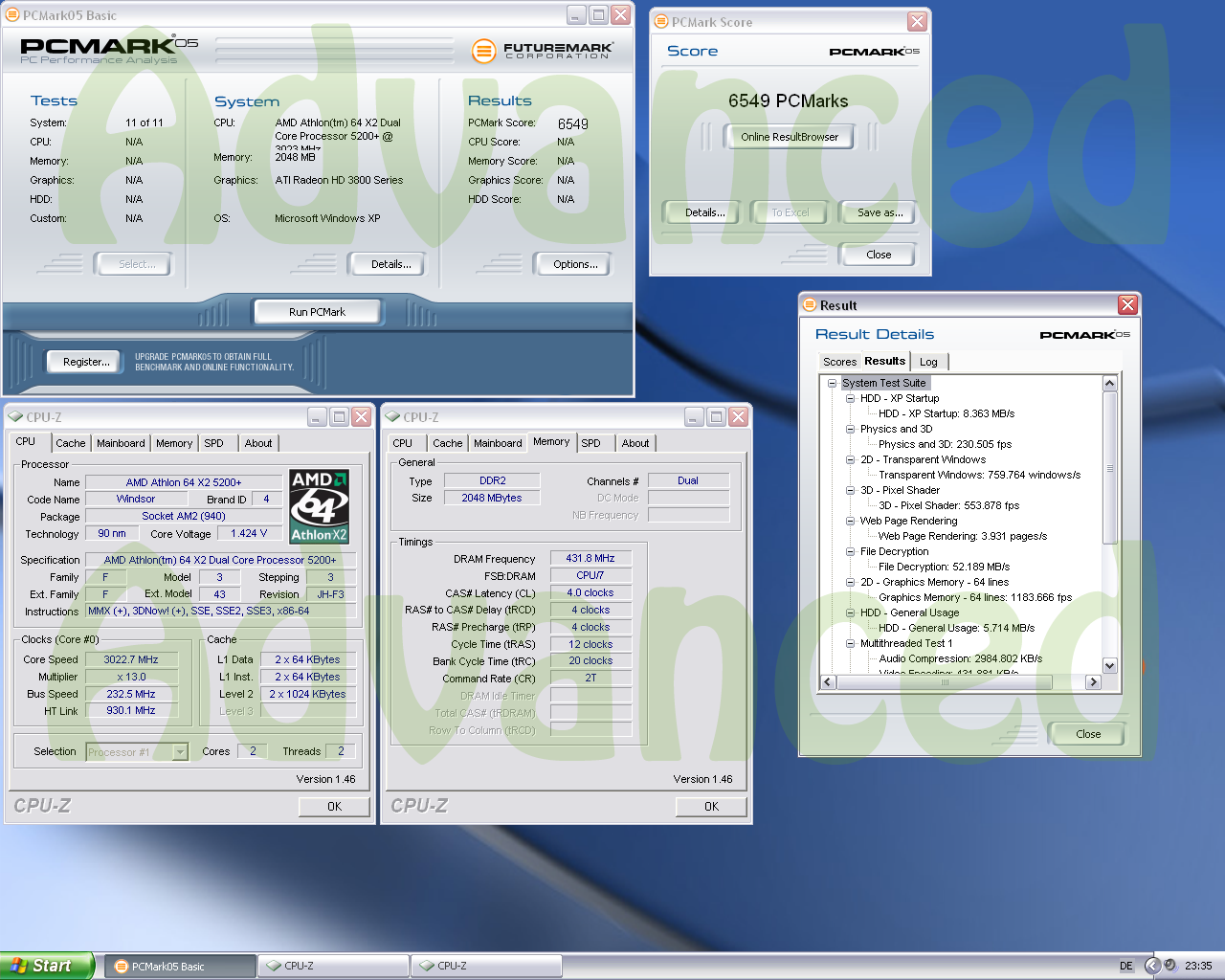Switch to Scores tab in Result window
The image size is (1225, 980).
point(839,362)
